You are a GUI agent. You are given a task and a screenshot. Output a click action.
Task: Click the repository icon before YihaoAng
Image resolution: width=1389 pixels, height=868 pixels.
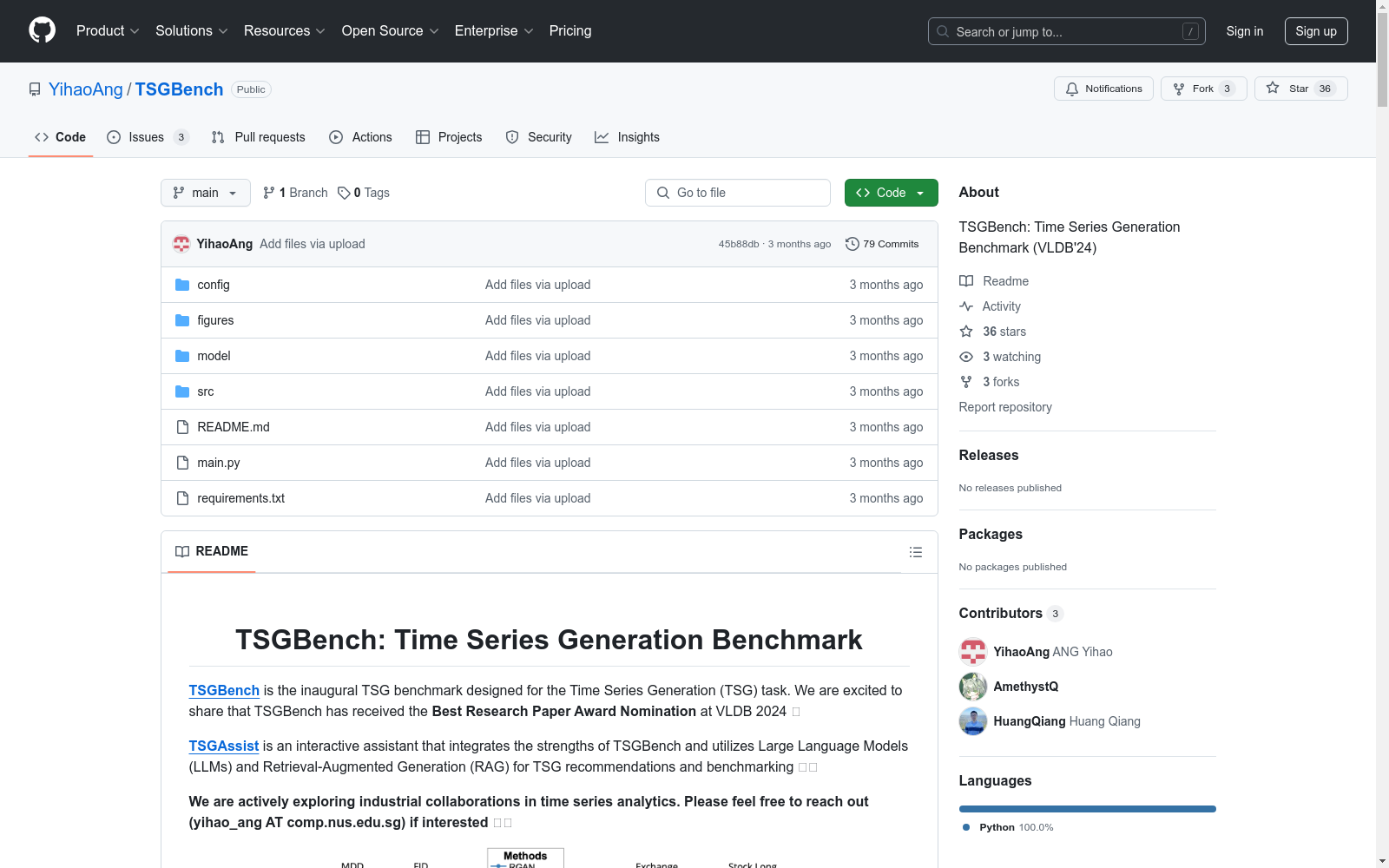[35, 89]
